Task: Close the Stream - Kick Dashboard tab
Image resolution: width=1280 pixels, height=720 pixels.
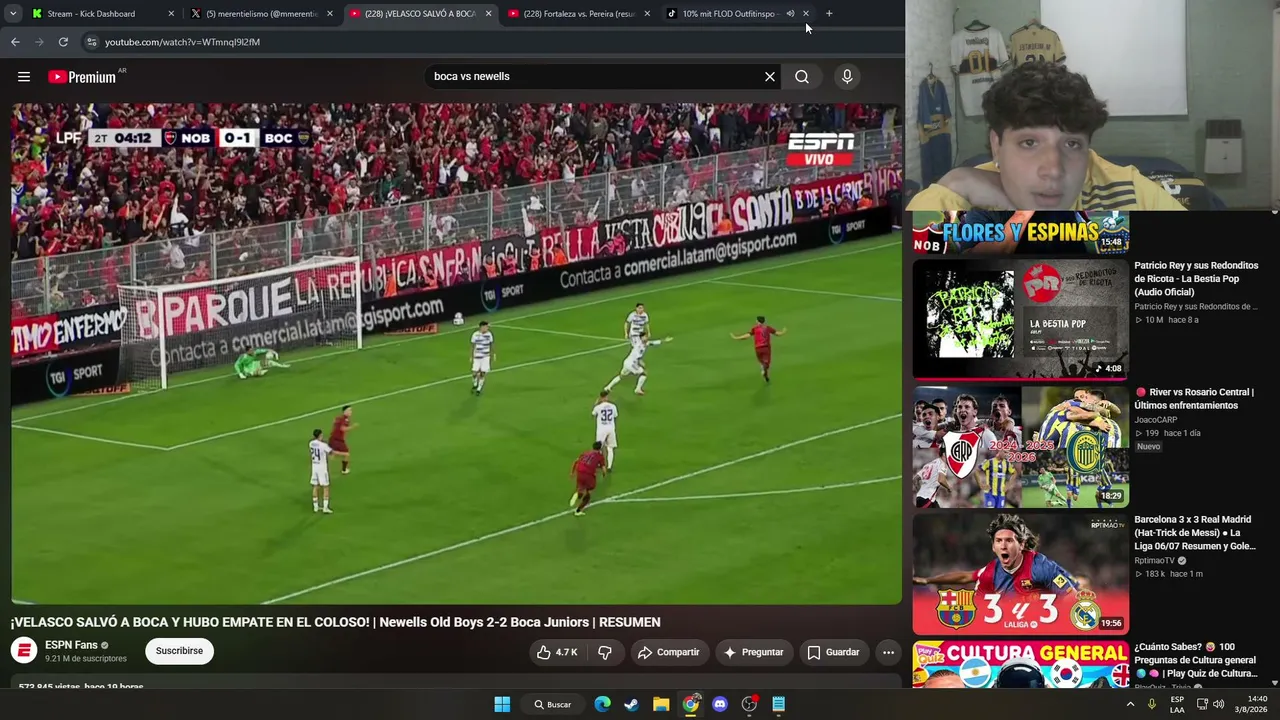Action: pyautogui.click(x=171, y=14)
